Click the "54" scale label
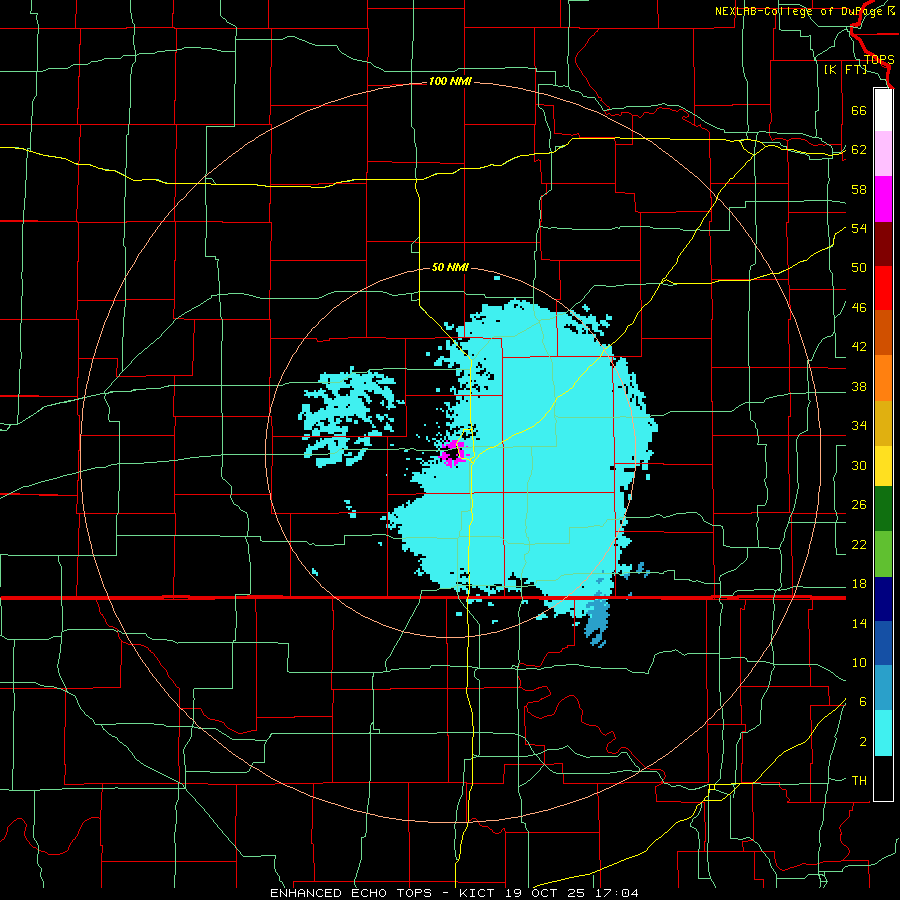Image resolution: width=900 pixels, height=900 pixels. 859,228
